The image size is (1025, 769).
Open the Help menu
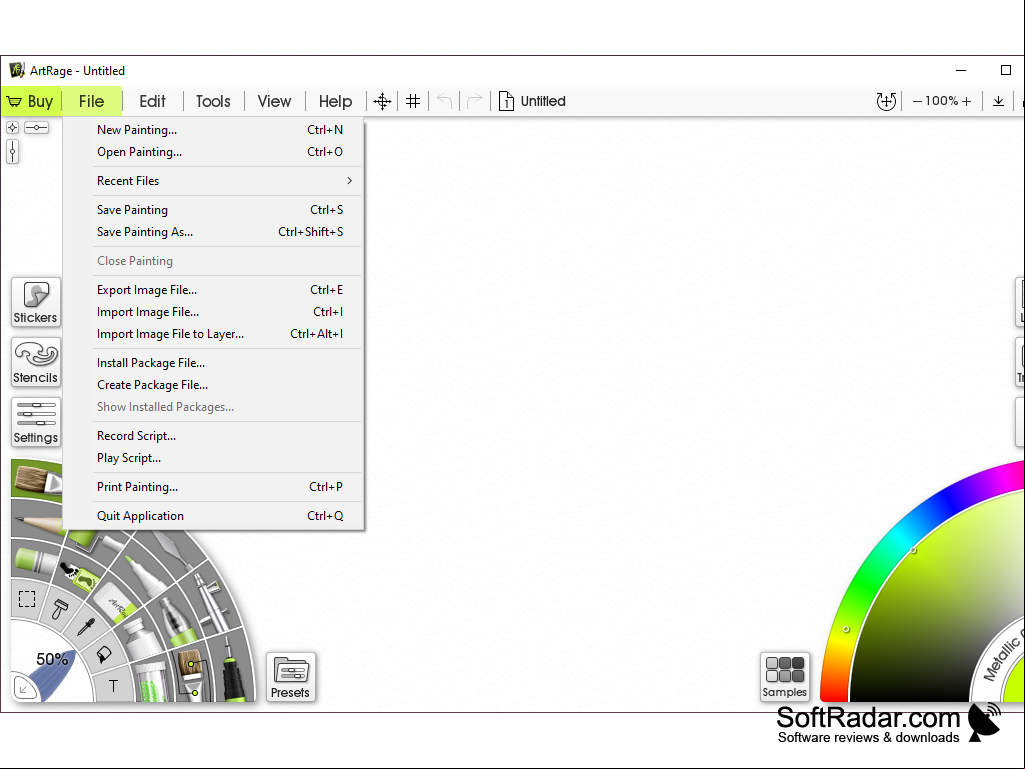click(x=335, y=101)
